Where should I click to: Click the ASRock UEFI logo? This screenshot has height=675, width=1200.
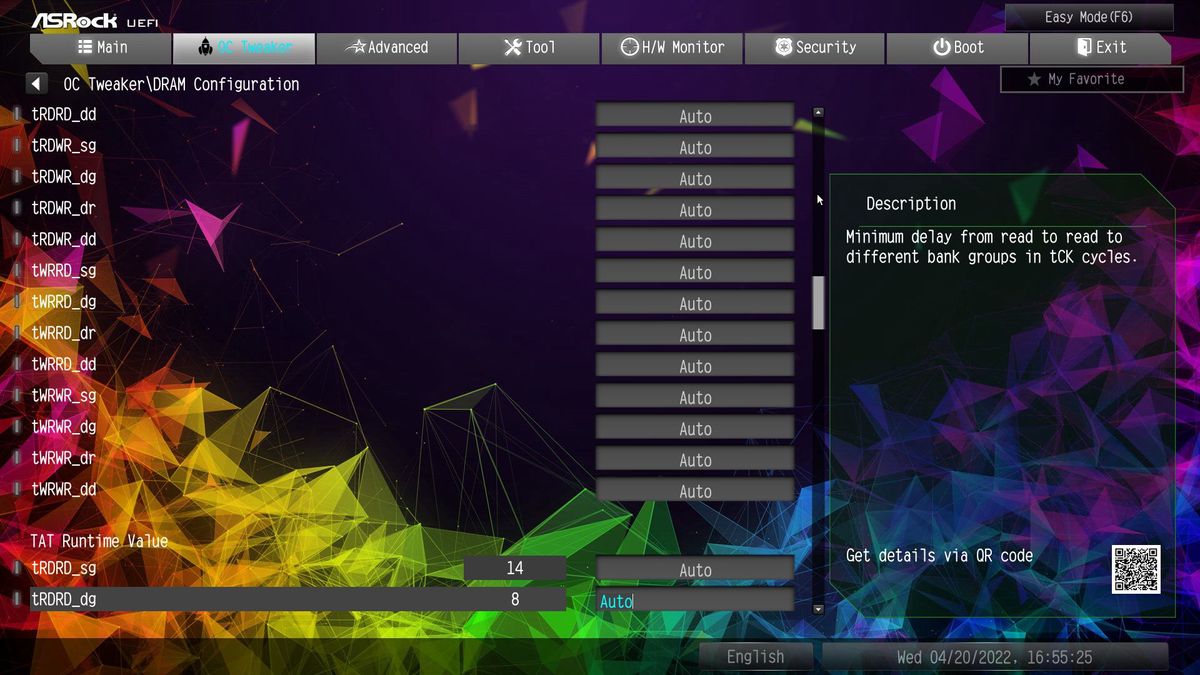(94, 19)
